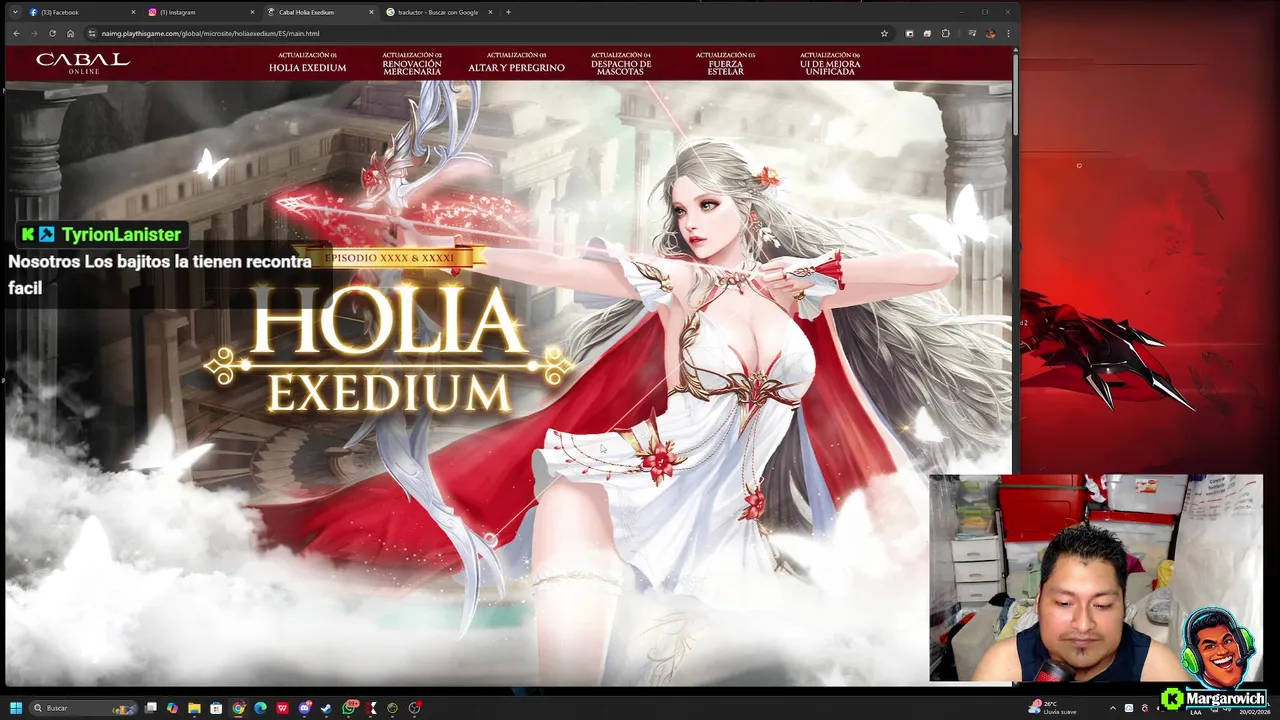
Task: Open a new browser tab
Action: click(508, 12)
